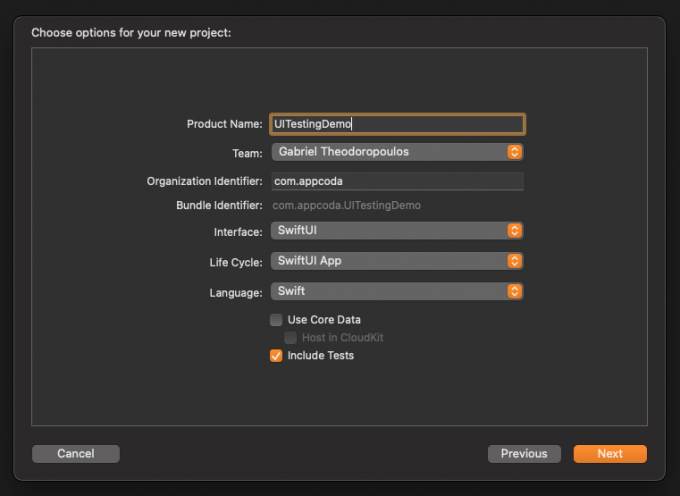Click the Product Name label
Screen dimensions: 680x496
(224, 124)
